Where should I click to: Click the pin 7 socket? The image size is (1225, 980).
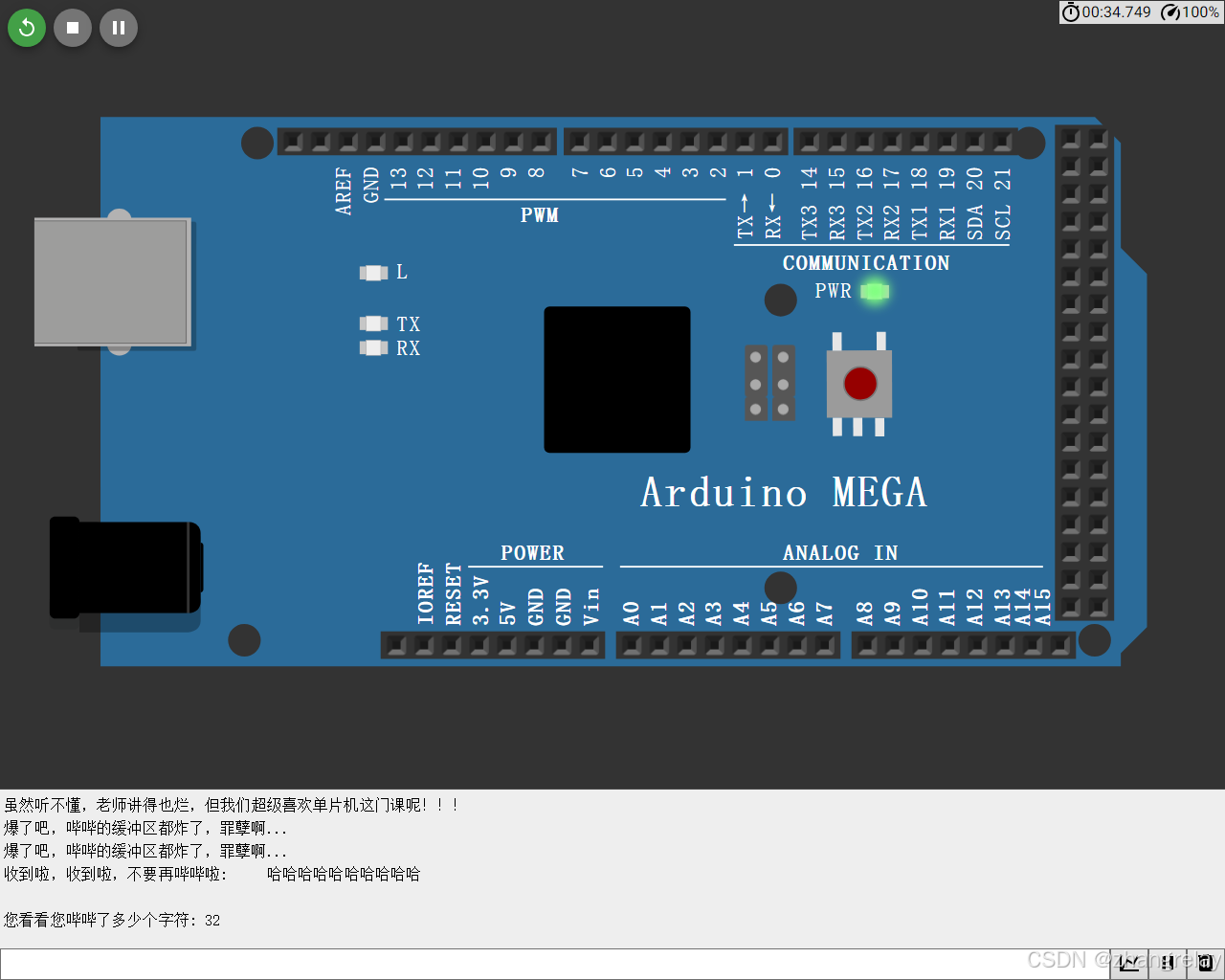tap(580, 143)
